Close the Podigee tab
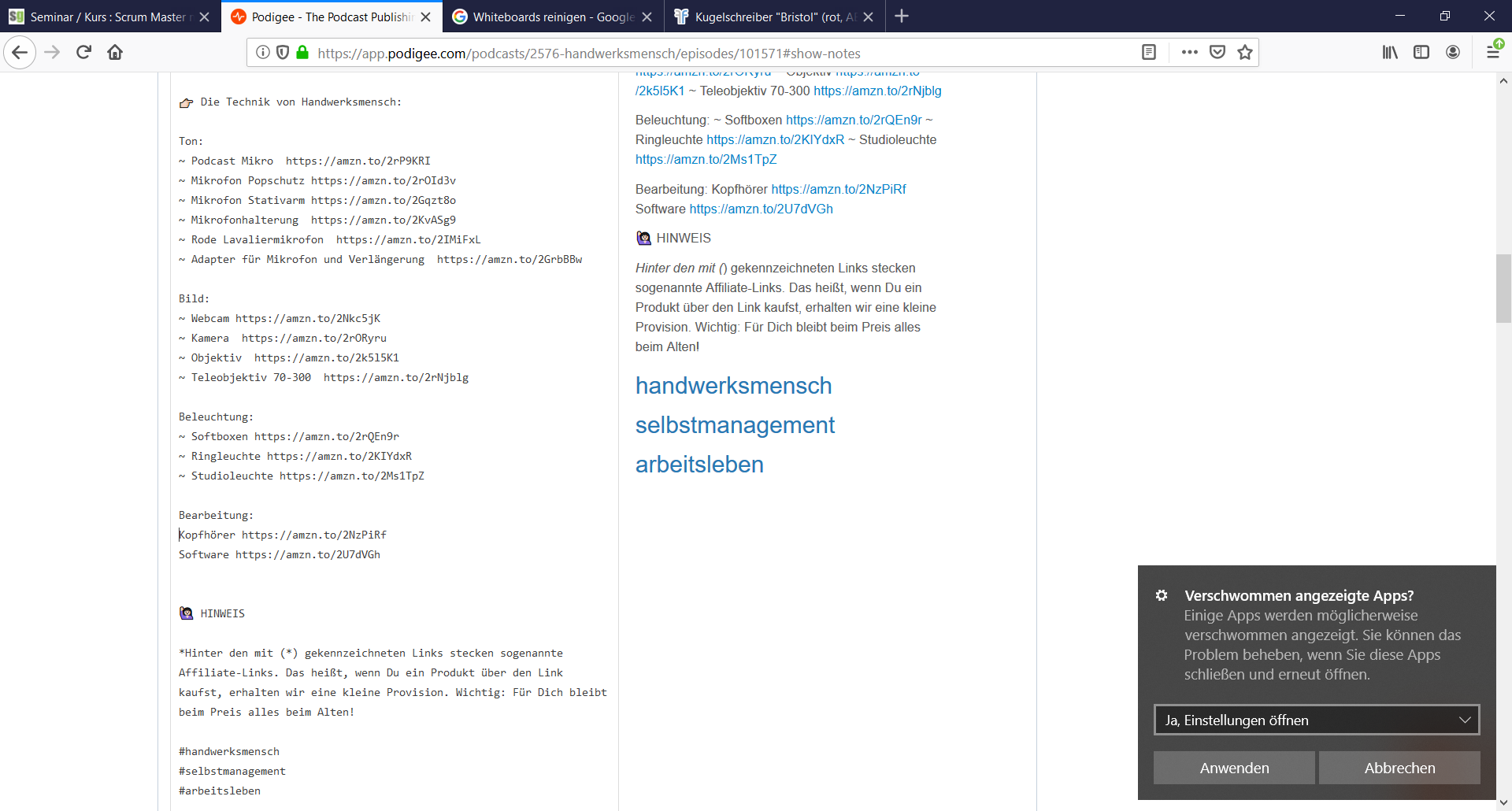Image resolution: width=1512 pixels, height=811 pixels. (426, 17)
